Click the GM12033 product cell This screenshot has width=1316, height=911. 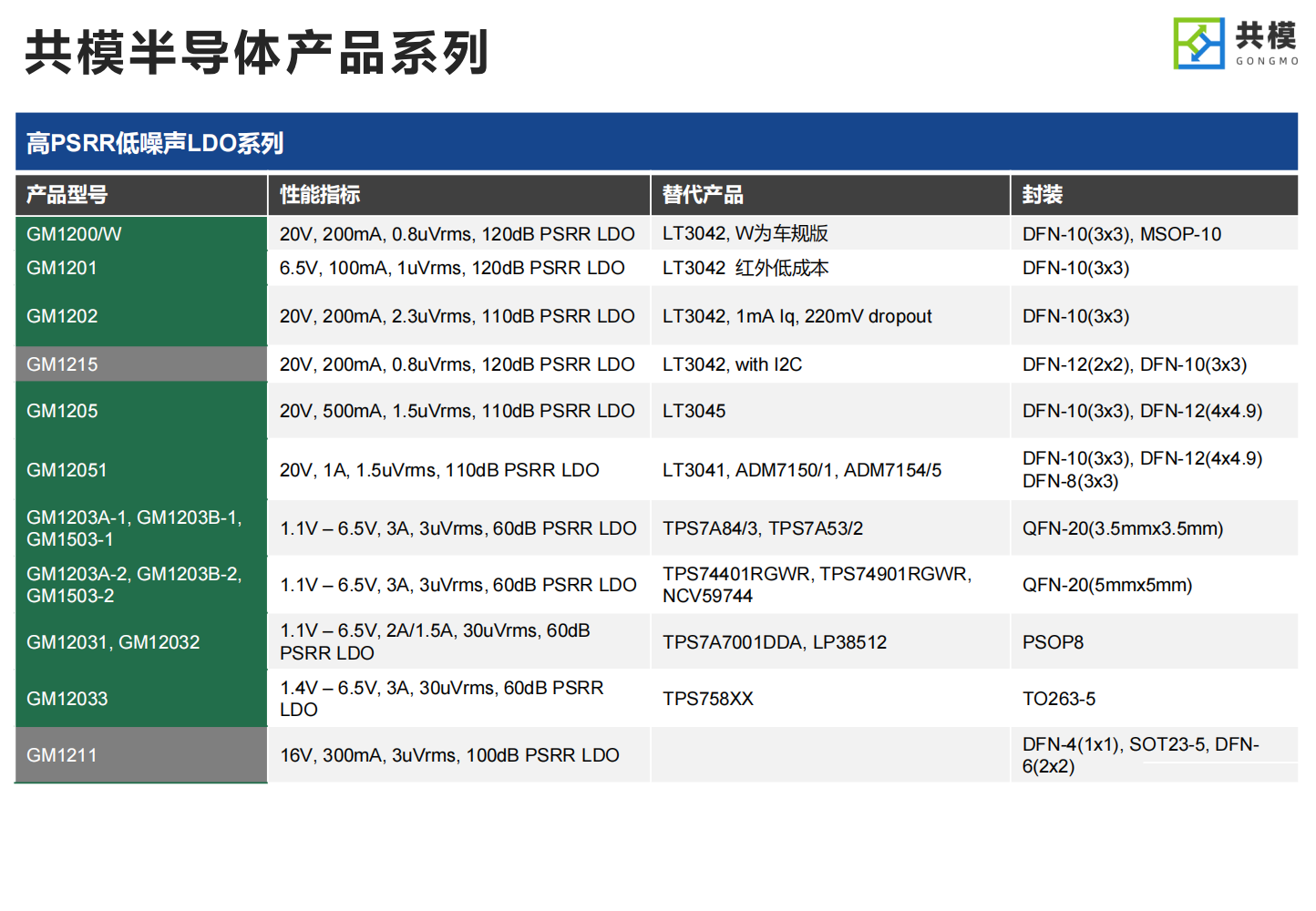click(x=67, y=699)
